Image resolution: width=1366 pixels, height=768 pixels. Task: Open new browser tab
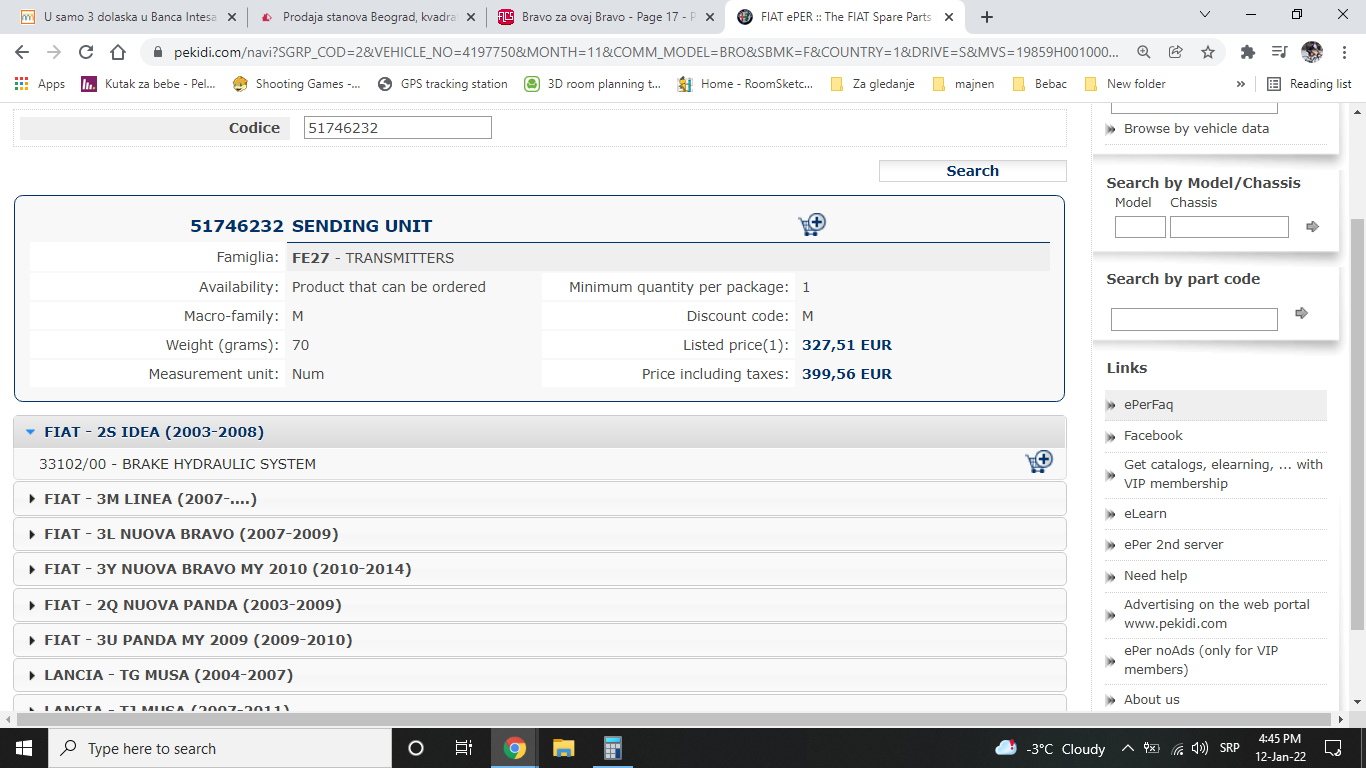987,17
